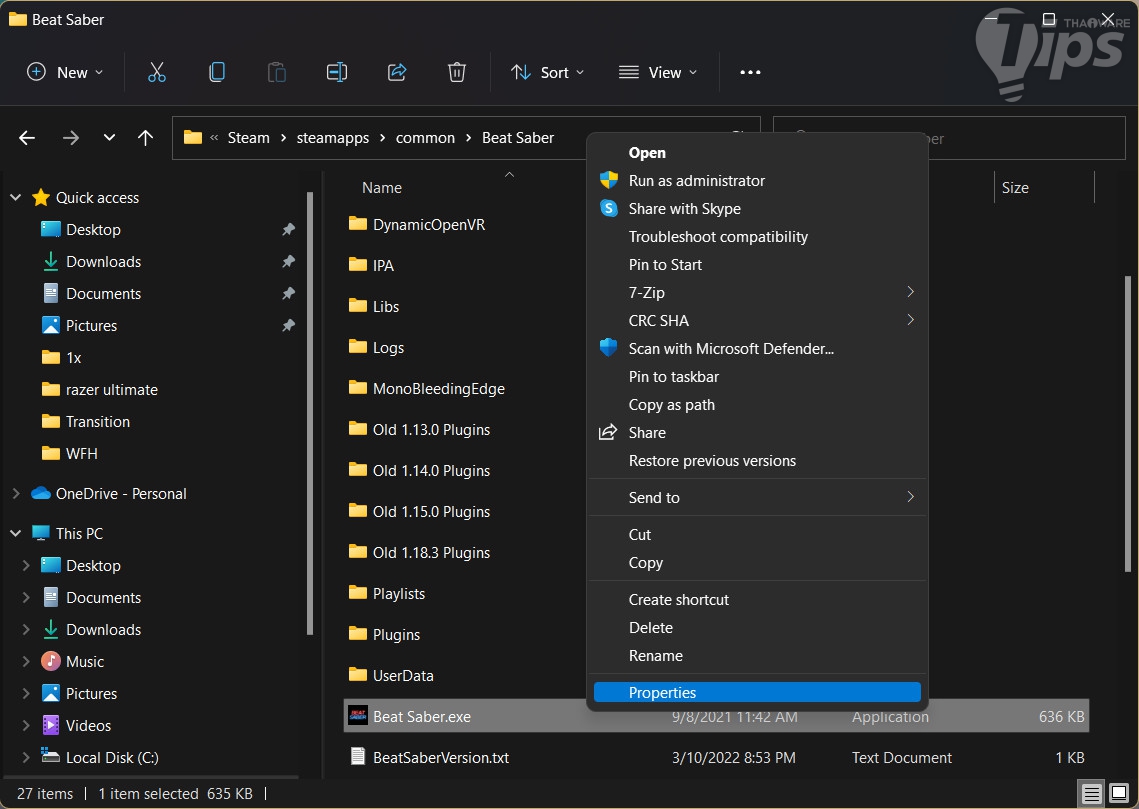Viewport: 1139px width, 809px height.
Task: Navigate back with the Back arrow
Action: (27, 138)
